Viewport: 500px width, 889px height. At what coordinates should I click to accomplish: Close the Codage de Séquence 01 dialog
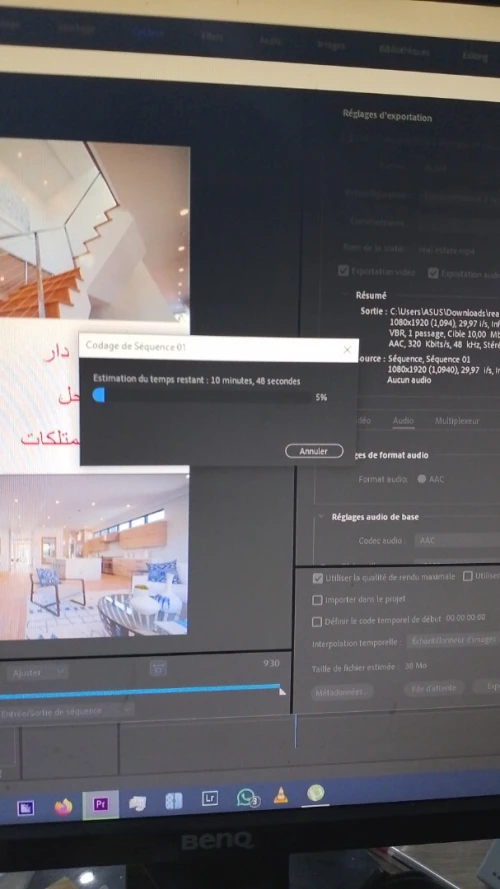348,350
